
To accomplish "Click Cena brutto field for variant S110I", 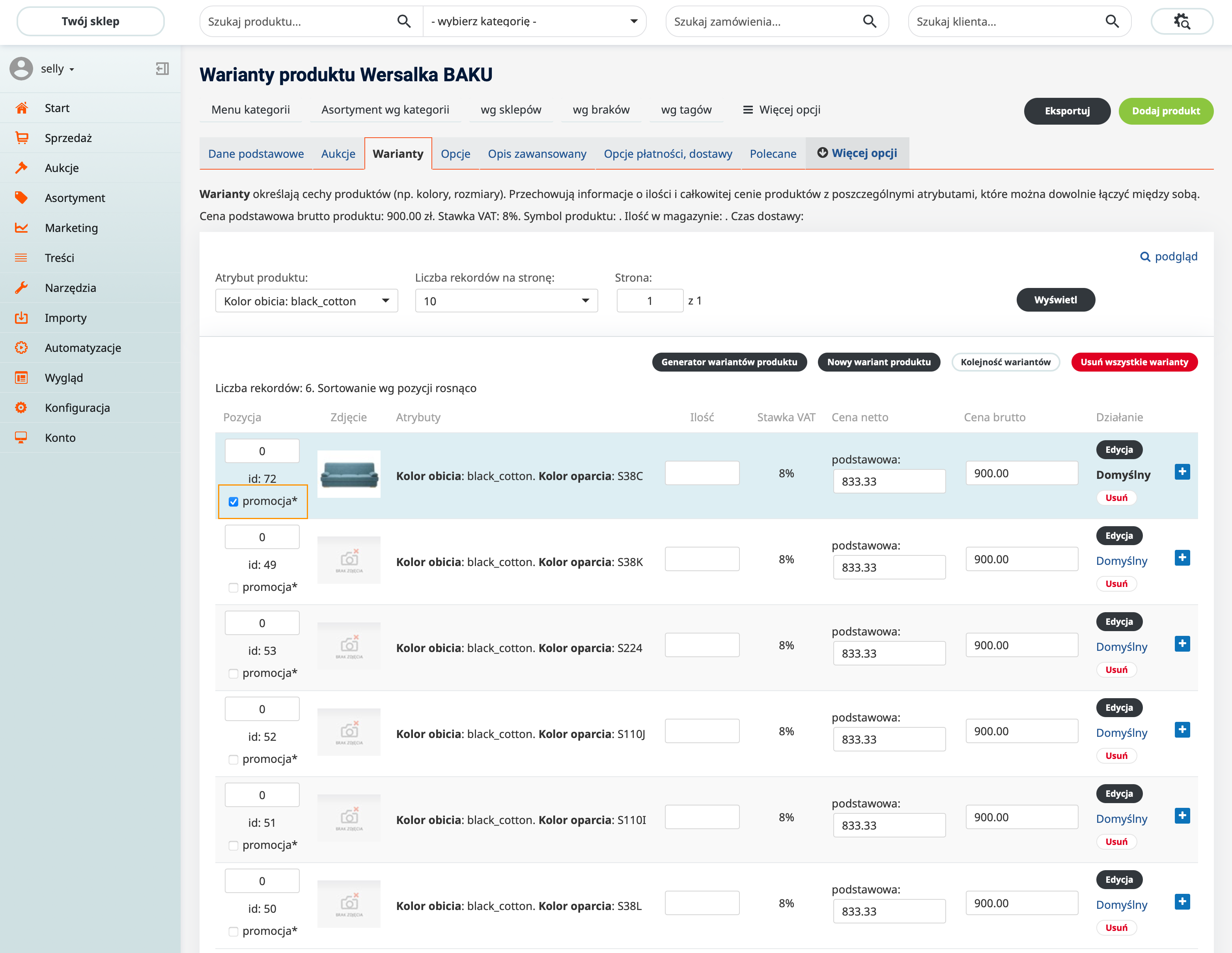I will point(1021,817).
